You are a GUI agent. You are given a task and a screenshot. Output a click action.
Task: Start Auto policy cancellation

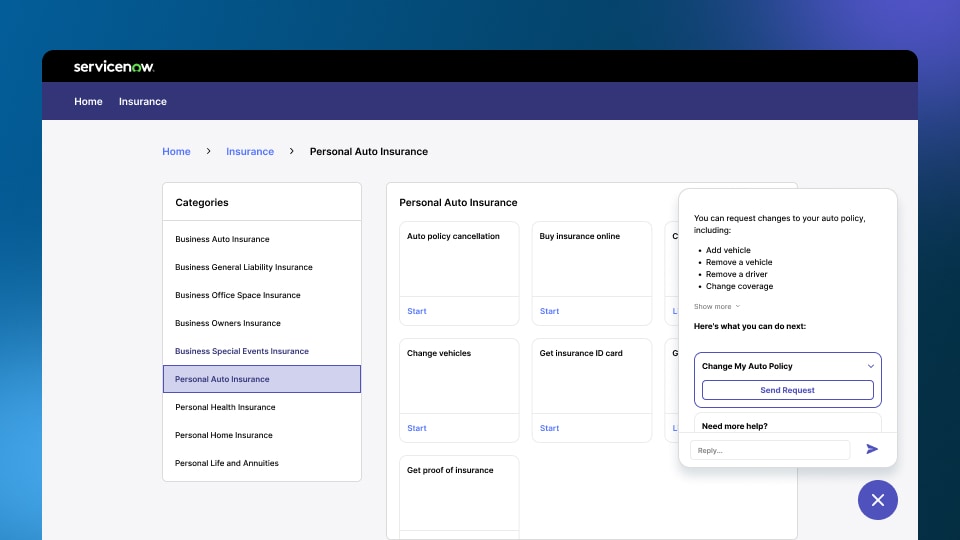(x=417, y=311)
